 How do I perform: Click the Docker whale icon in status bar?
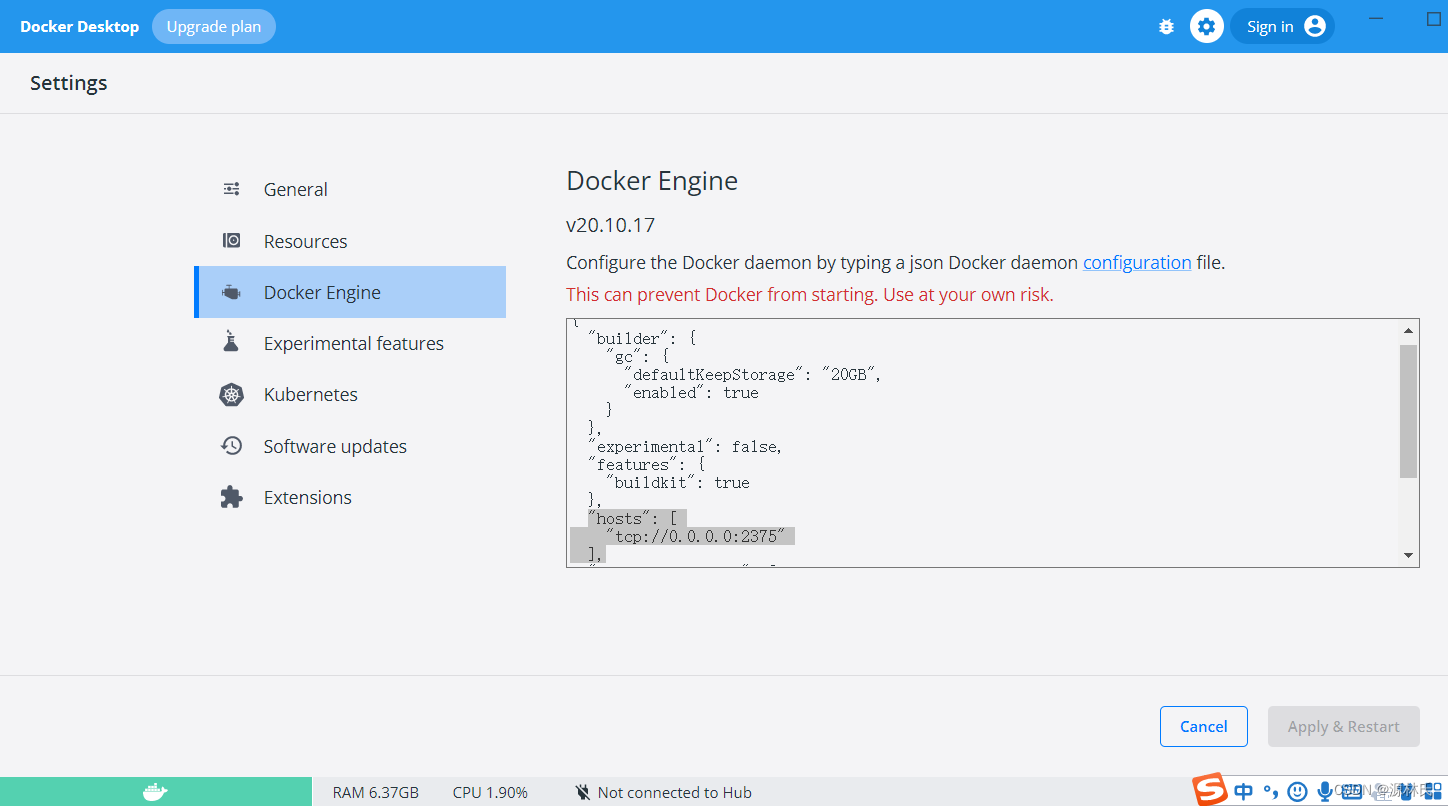155,792
